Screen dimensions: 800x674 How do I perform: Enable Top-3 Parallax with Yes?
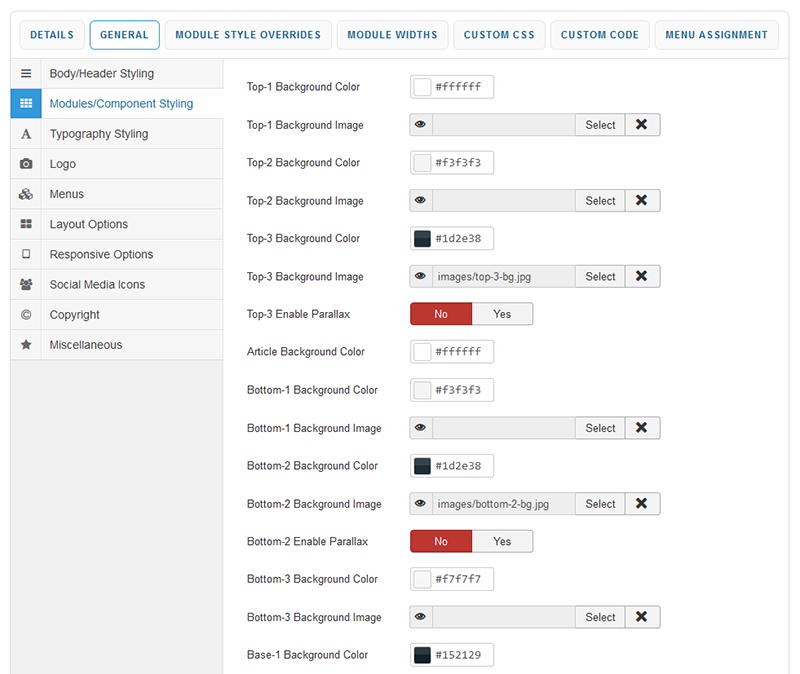pyautogui.click(x=502, y=314)
